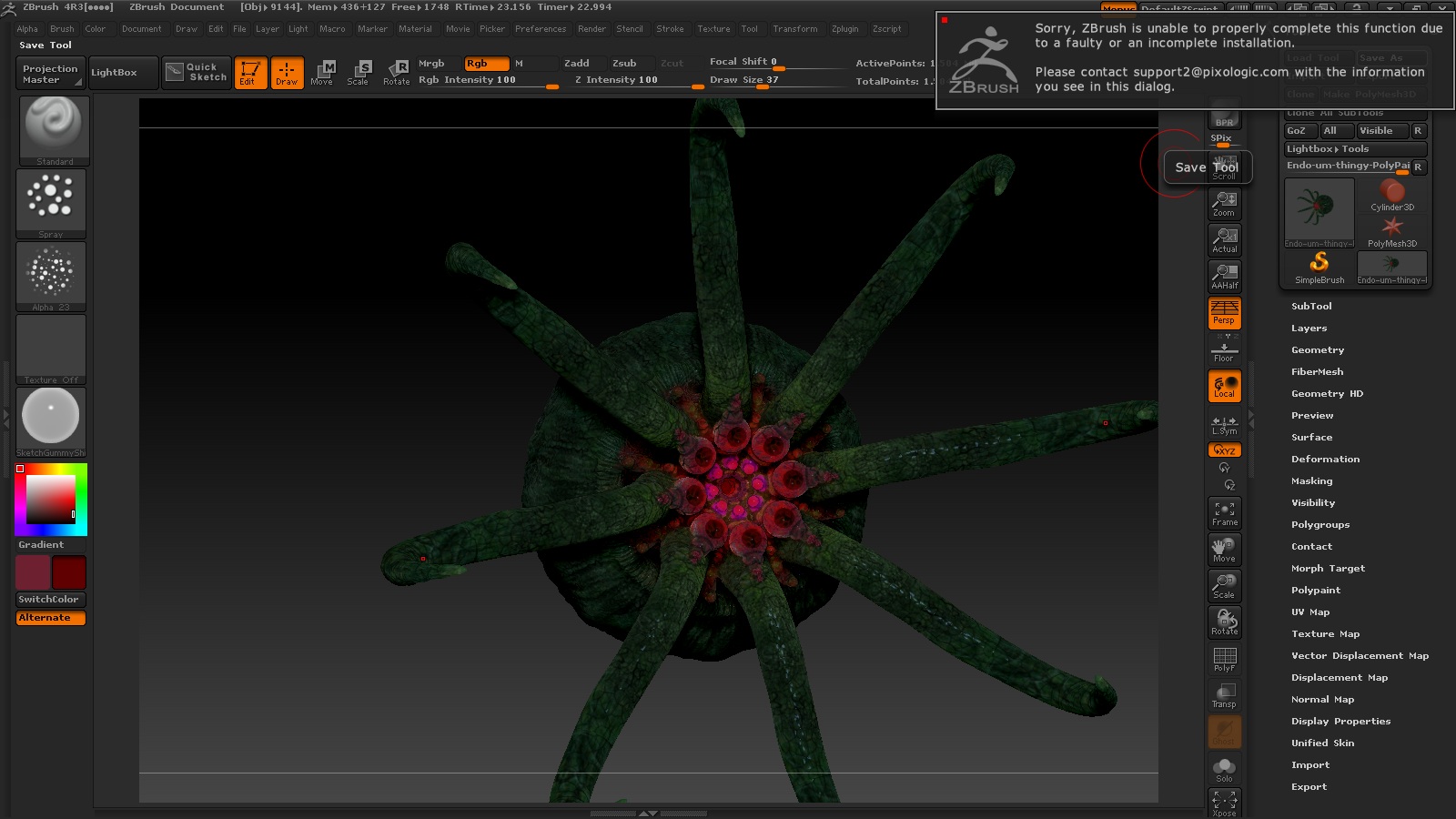Click the GoZ button
This screenshot has height=819, width=1456.
(x=1300, y=131)
